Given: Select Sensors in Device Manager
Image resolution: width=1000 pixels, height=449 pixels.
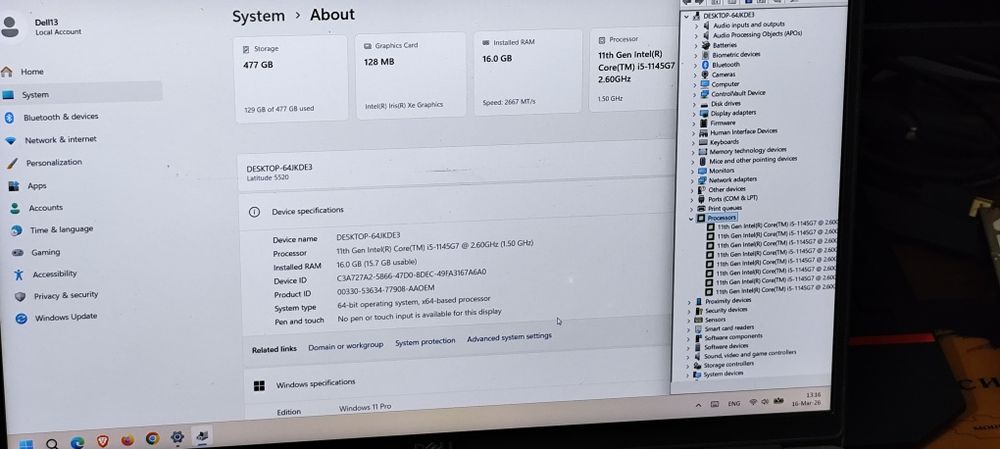Looking at the screenshot, I should (715, 320).
